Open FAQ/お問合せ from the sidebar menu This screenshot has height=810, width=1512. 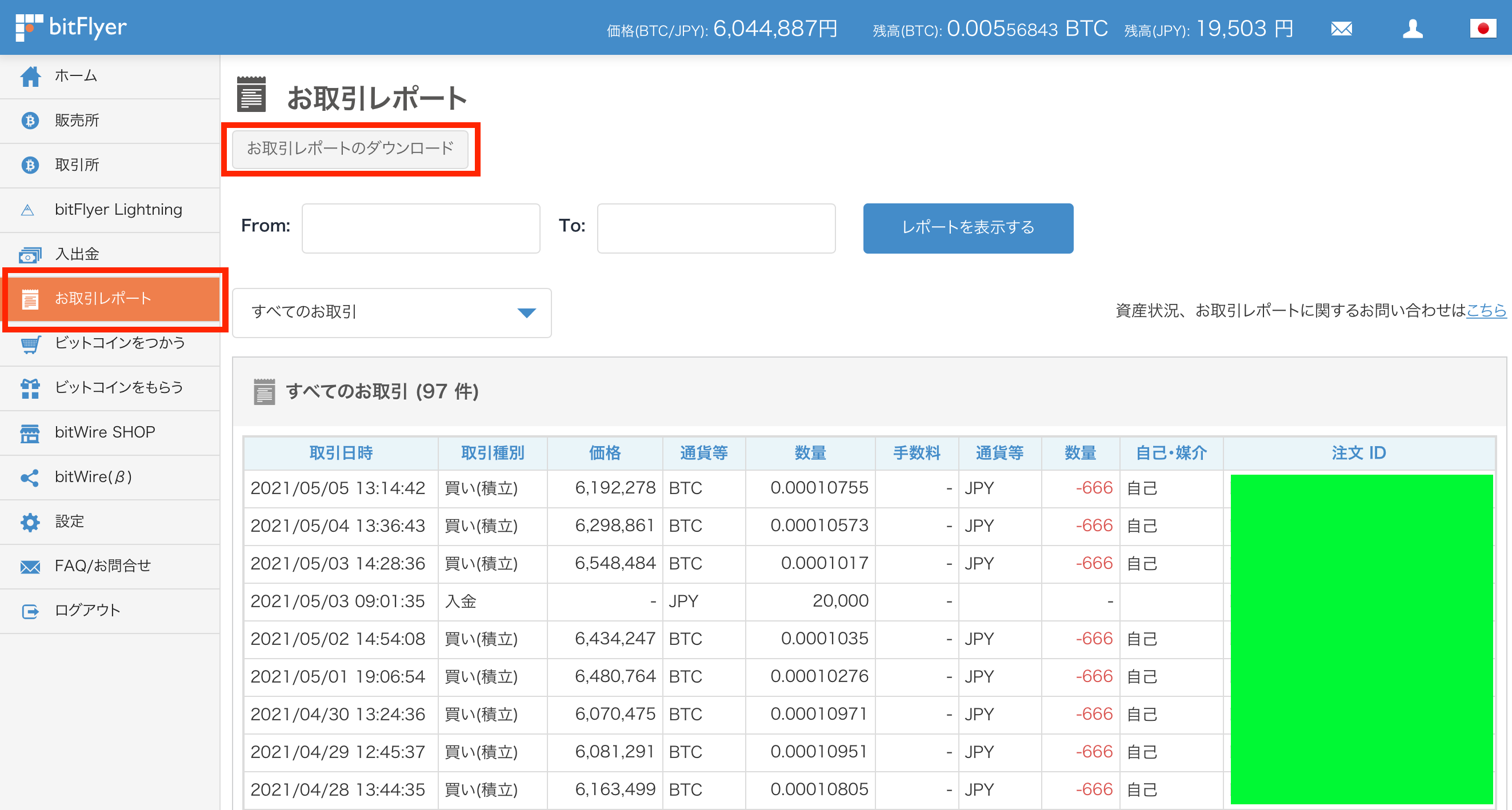(x=30, y=566)
